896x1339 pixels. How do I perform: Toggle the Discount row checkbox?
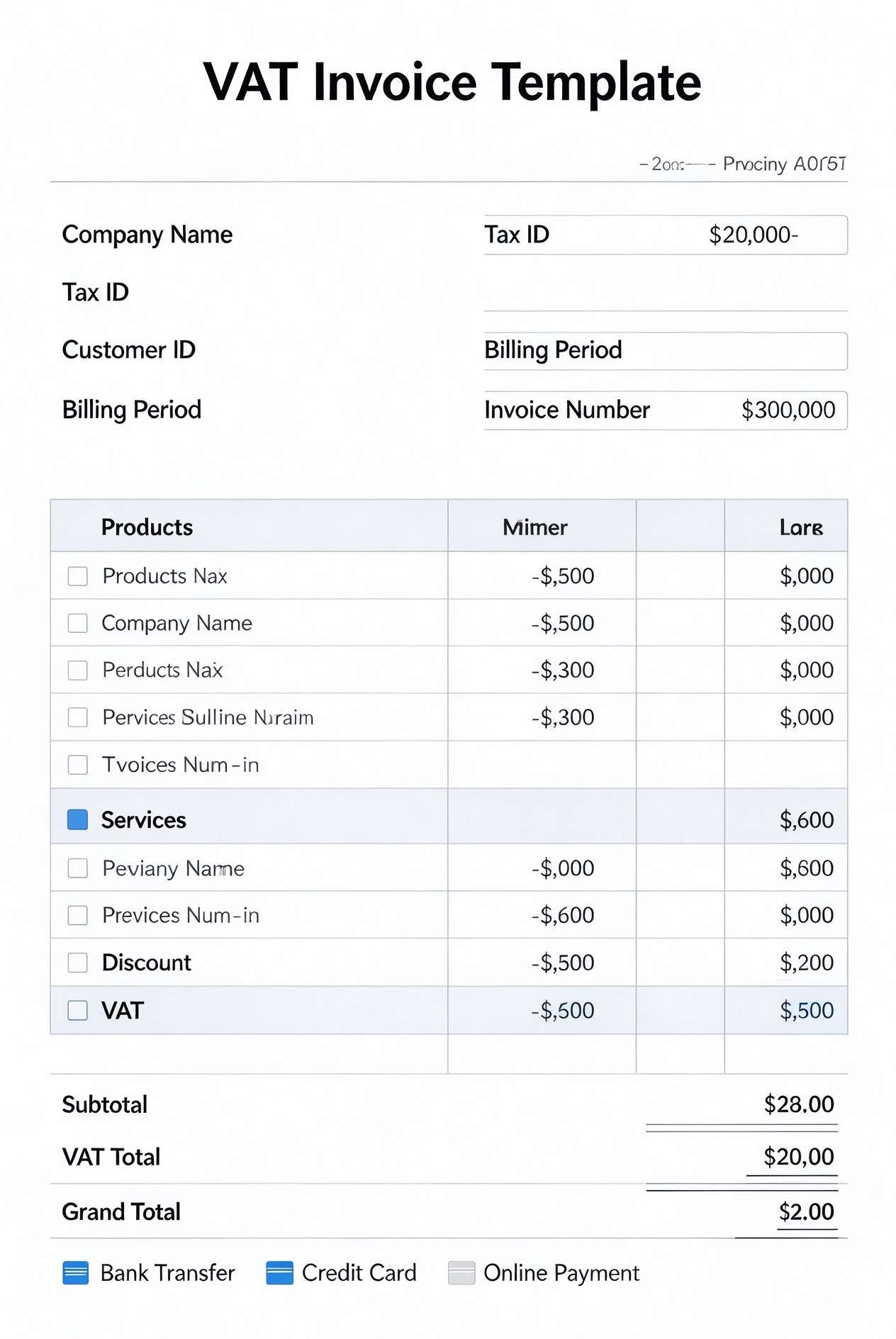pos(77,963)
